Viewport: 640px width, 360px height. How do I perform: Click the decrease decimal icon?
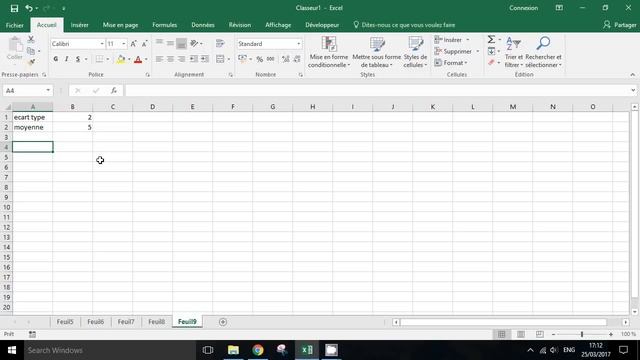click(297, 59)
